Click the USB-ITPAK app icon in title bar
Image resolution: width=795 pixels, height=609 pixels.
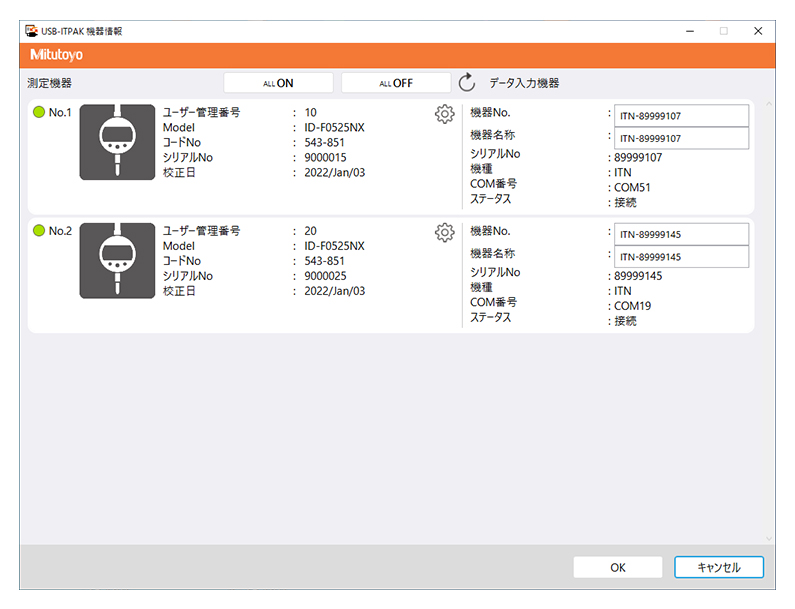31,31
